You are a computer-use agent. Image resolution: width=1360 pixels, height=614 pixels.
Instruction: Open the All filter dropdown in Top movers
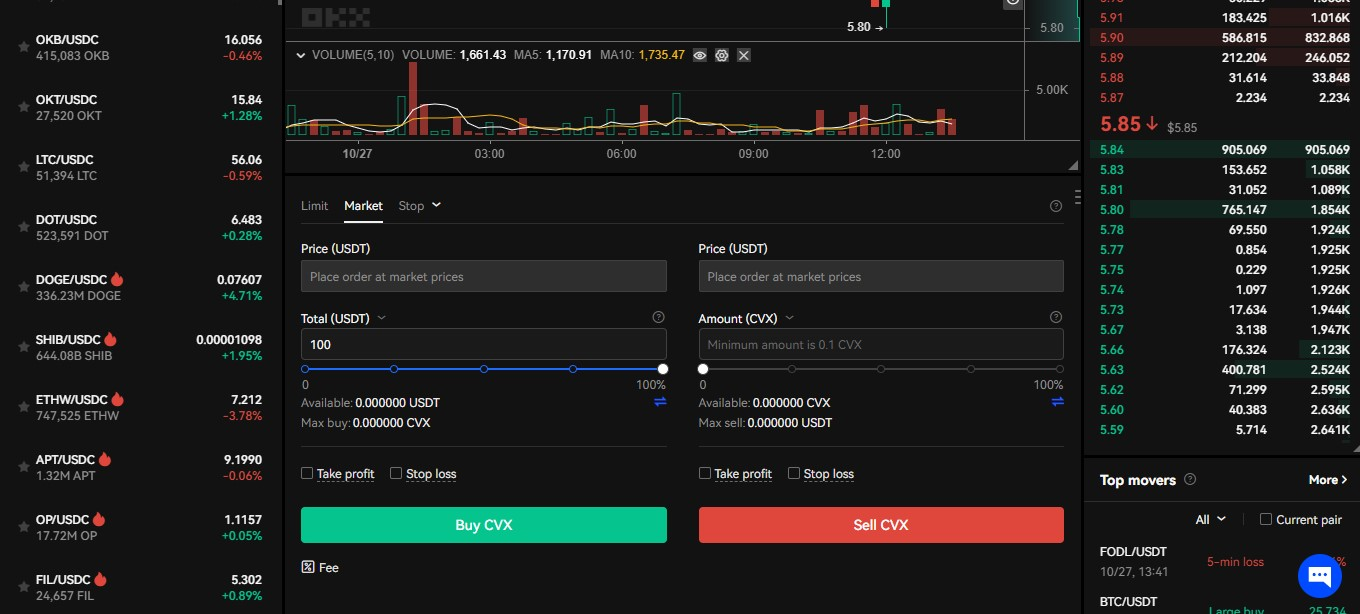click(x=1210, y=519)
